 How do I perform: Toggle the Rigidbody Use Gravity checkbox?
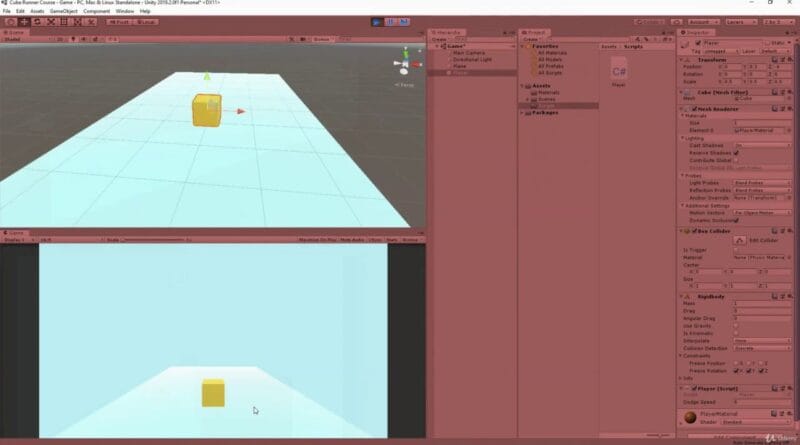point(737,325)
